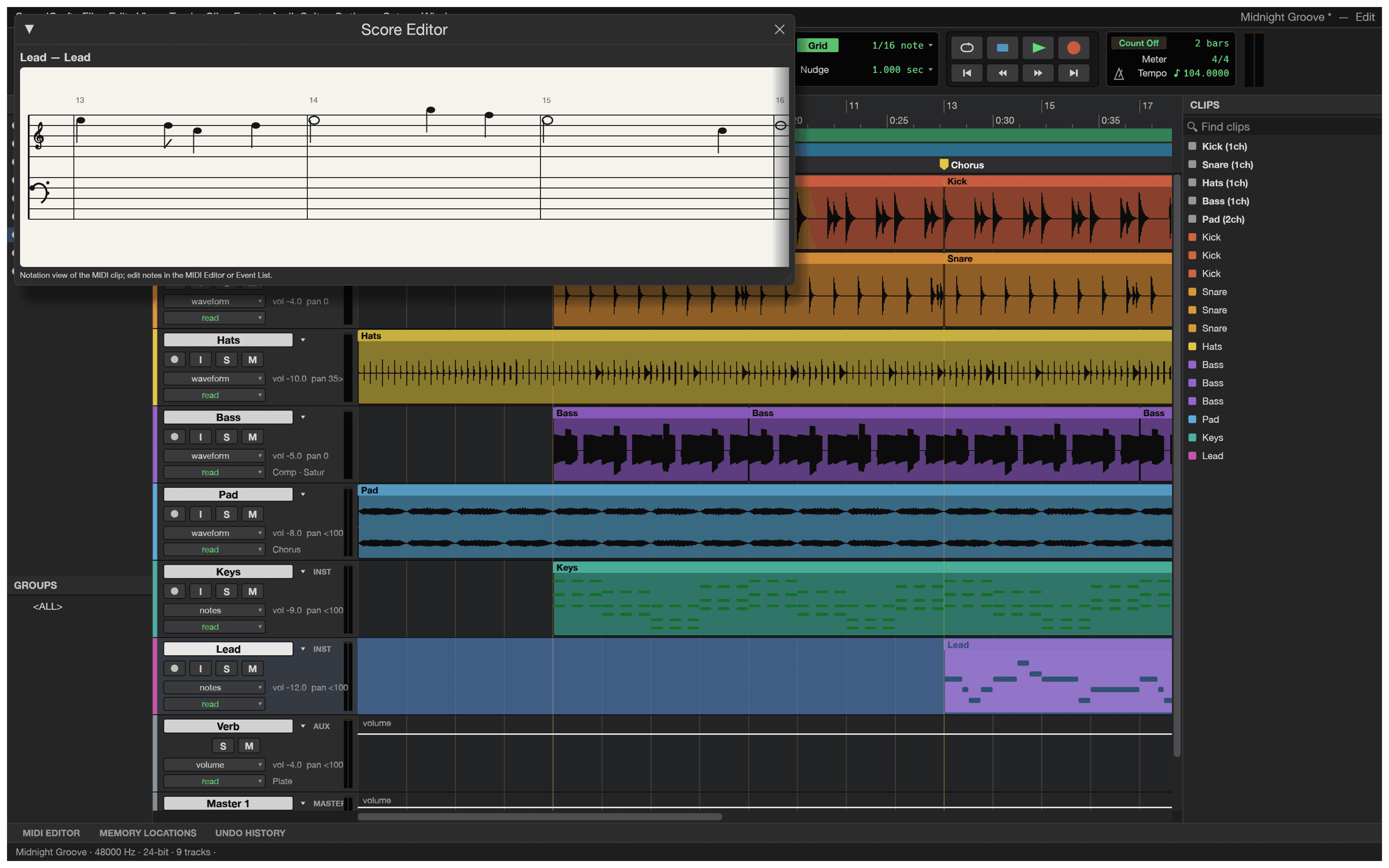Click the rewind icon in transport
1389x868 pixels.
click(x=1002, y=73)
